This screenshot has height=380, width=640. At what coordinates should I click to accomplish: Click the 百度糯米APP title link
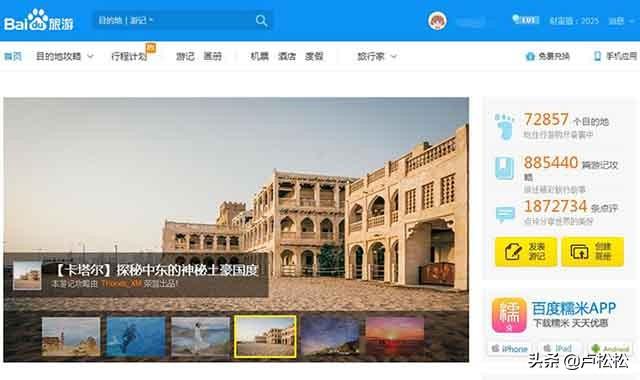coord(574,308)
